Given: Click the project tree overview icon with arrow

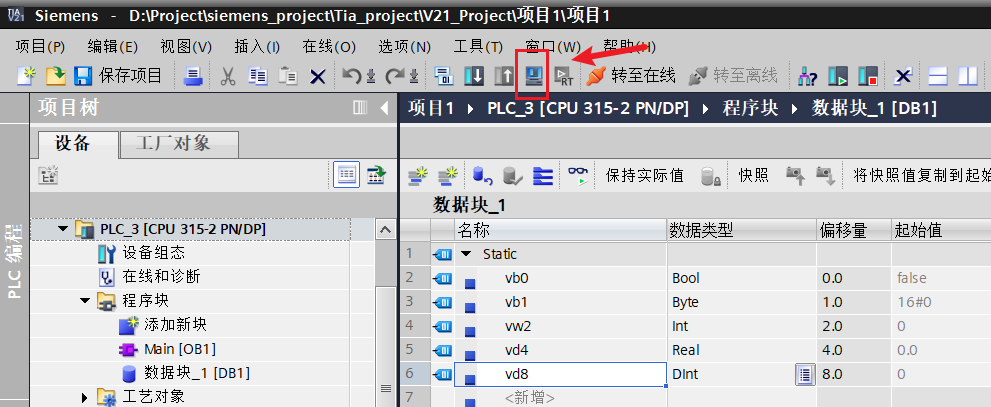Looking at the screenshot, I should click(376, 175).
